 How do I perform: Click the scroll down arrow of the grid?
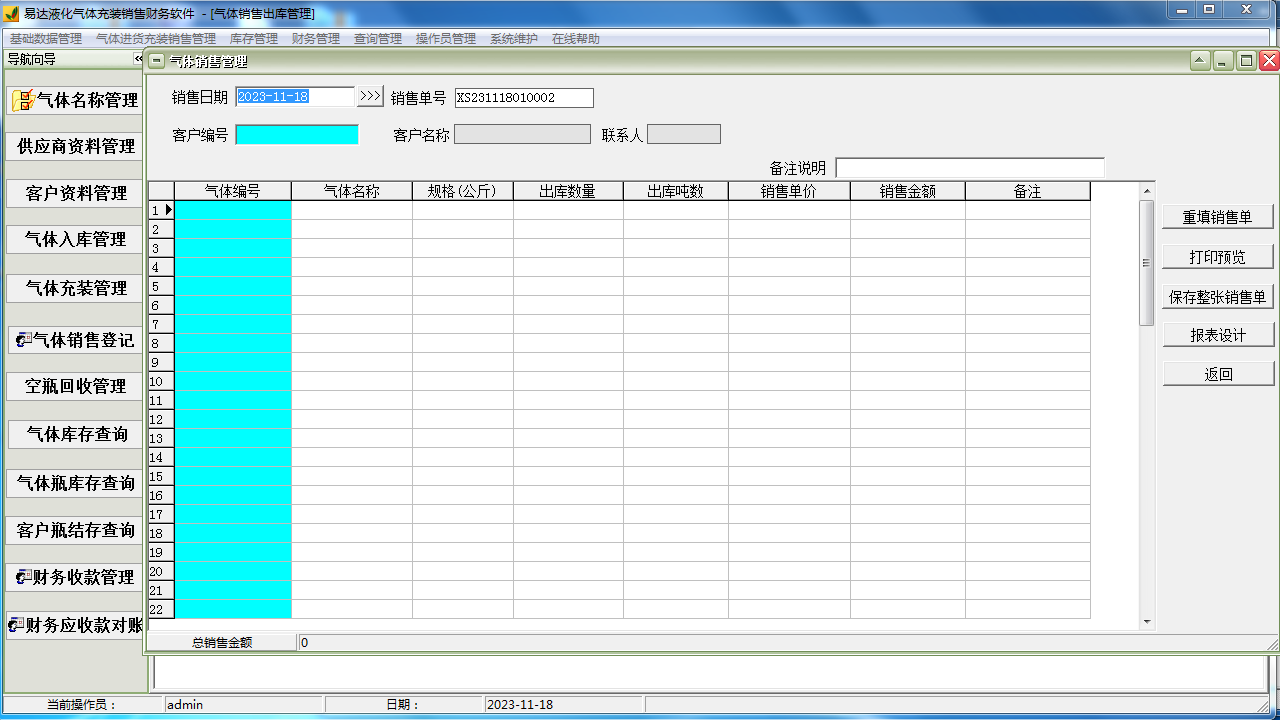(1147, 622)
